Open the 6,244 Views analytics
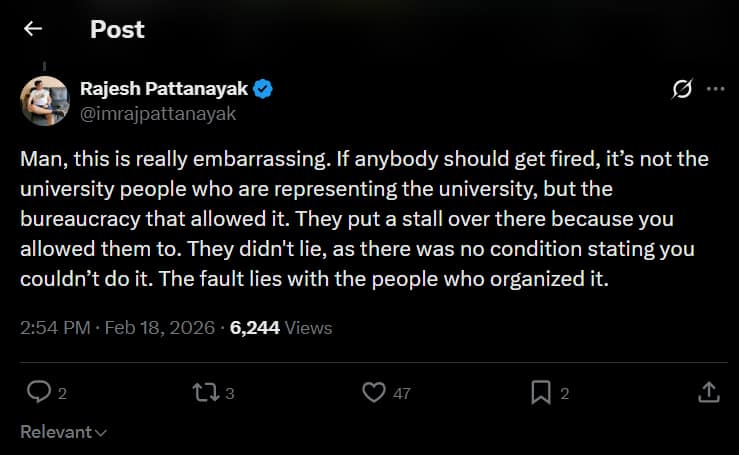Image resolution: width=739 pixels, height=455 pixels. (281, 327)
